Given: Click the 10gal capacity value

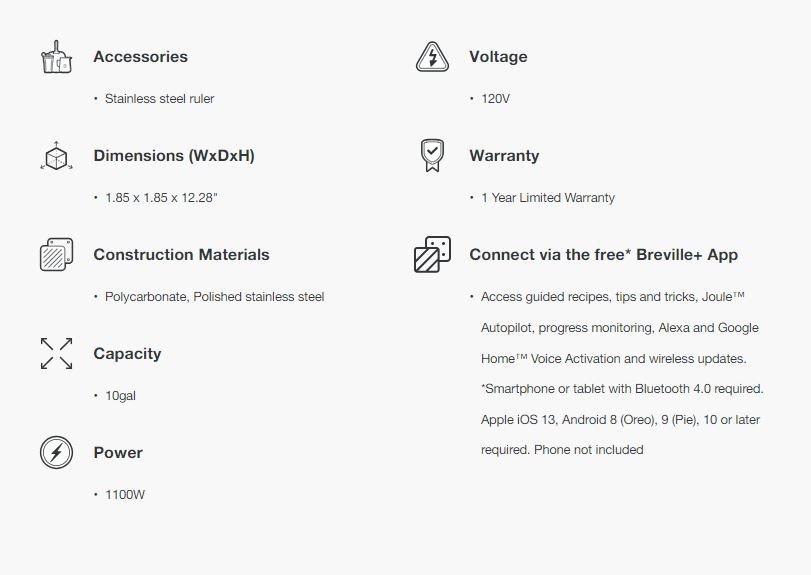Looking at the screenshot, I should coord(121,396).
